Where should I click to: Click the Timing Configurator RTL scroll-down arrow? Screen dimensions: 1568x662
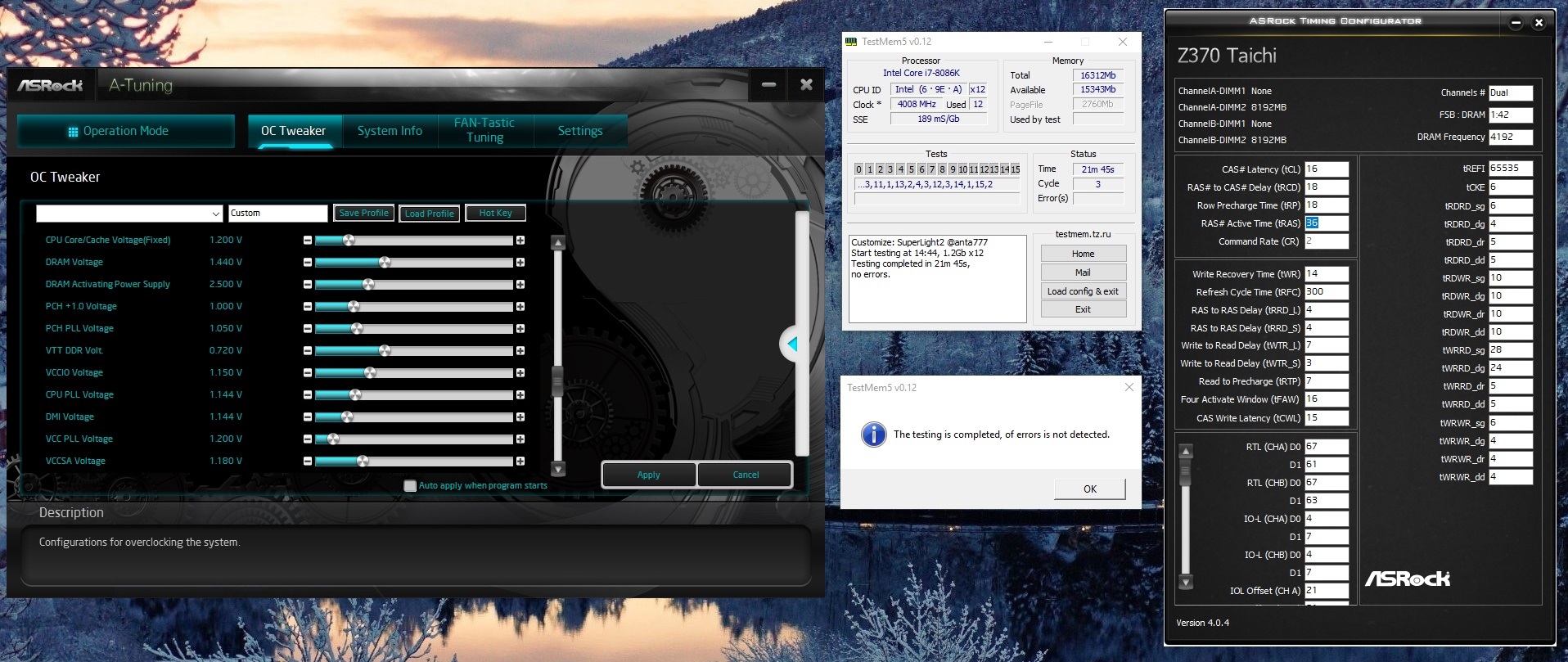click(1186, 583)
